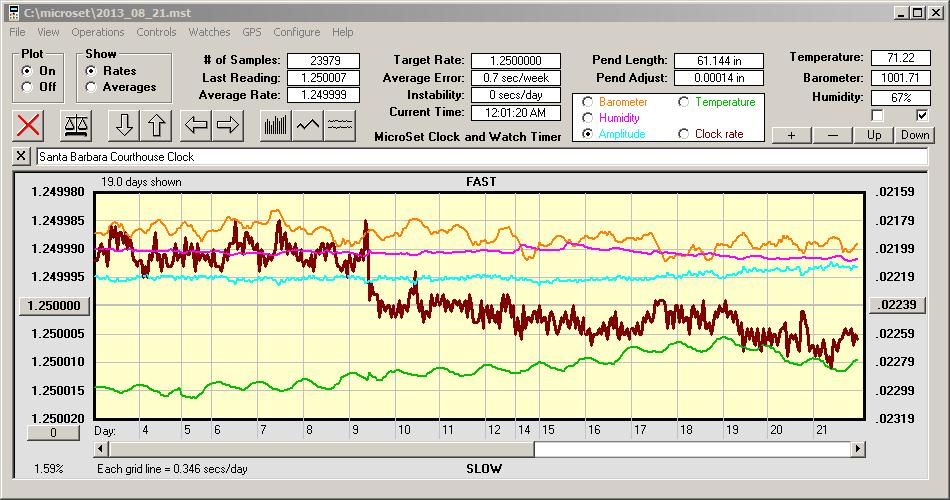This screenshot has width=950, height=500.
Task: Turn Plot Off
Action: coord(27,87)
